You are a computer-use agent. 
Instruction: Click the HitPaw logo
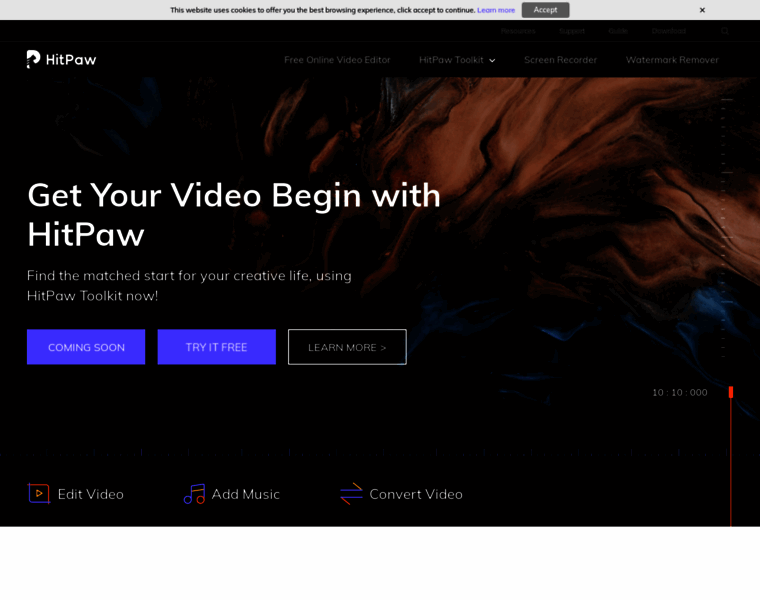(x=62, y=59)
